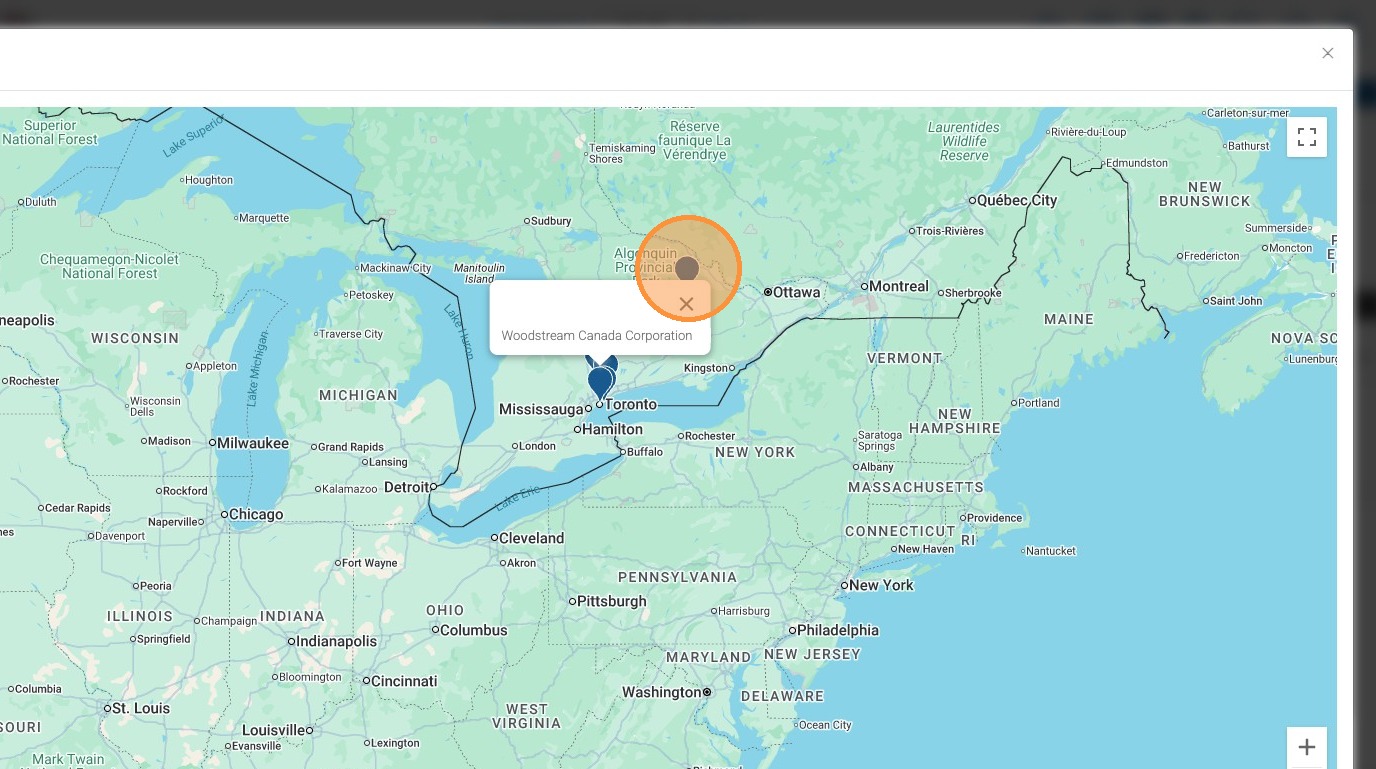Viewport: 1376px width, 769px height.
Task: Click the Manitoulin Island label
Action: [x=479, y=273]
